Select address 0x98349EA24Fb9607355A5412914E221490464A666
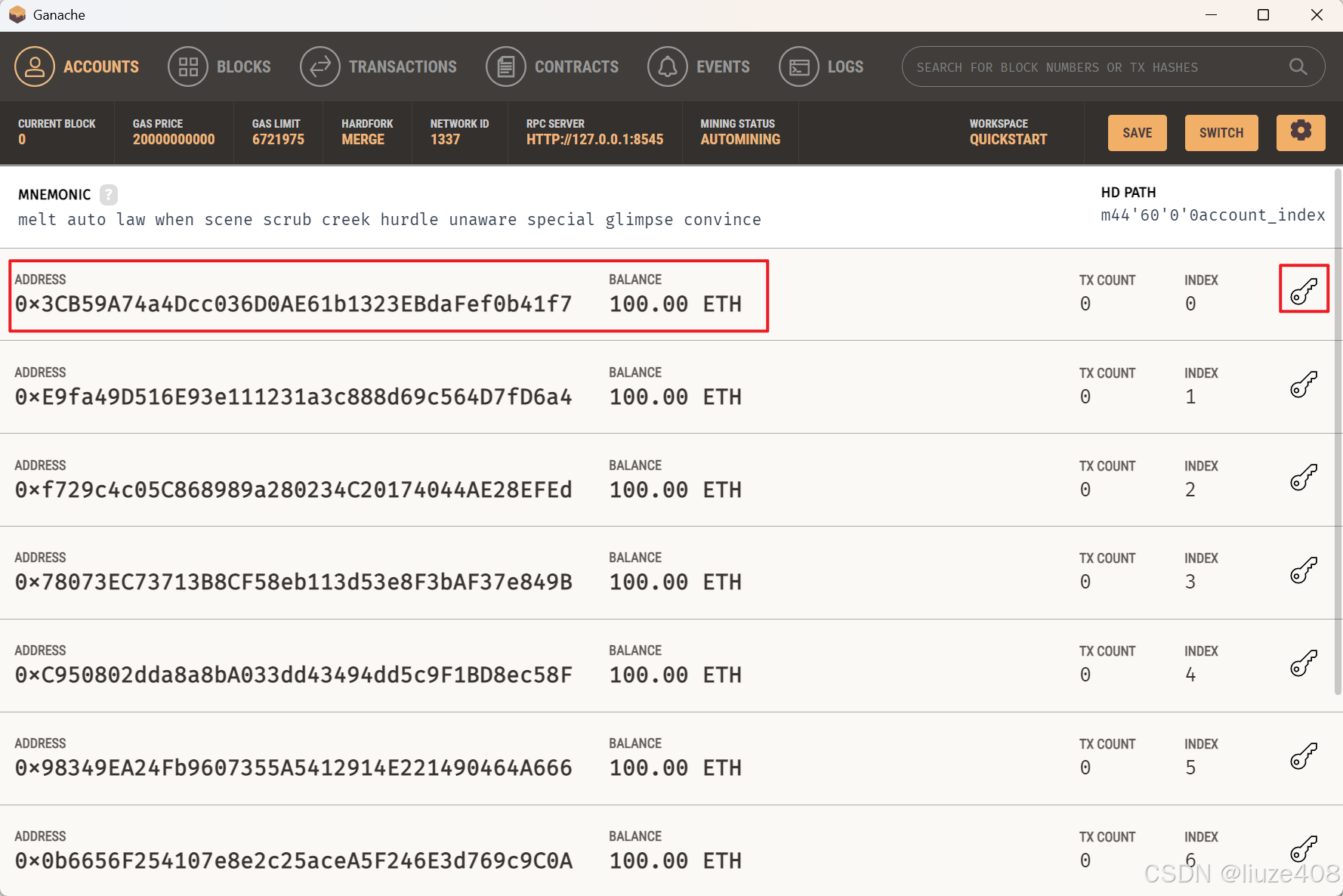 tap(294, 768)
